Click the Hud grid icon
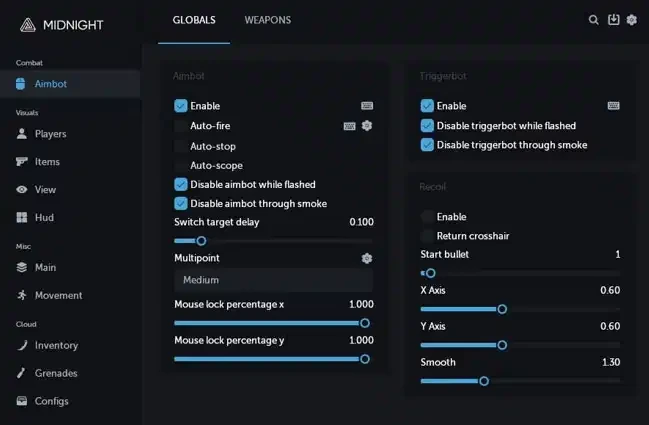 coord(22,217)
